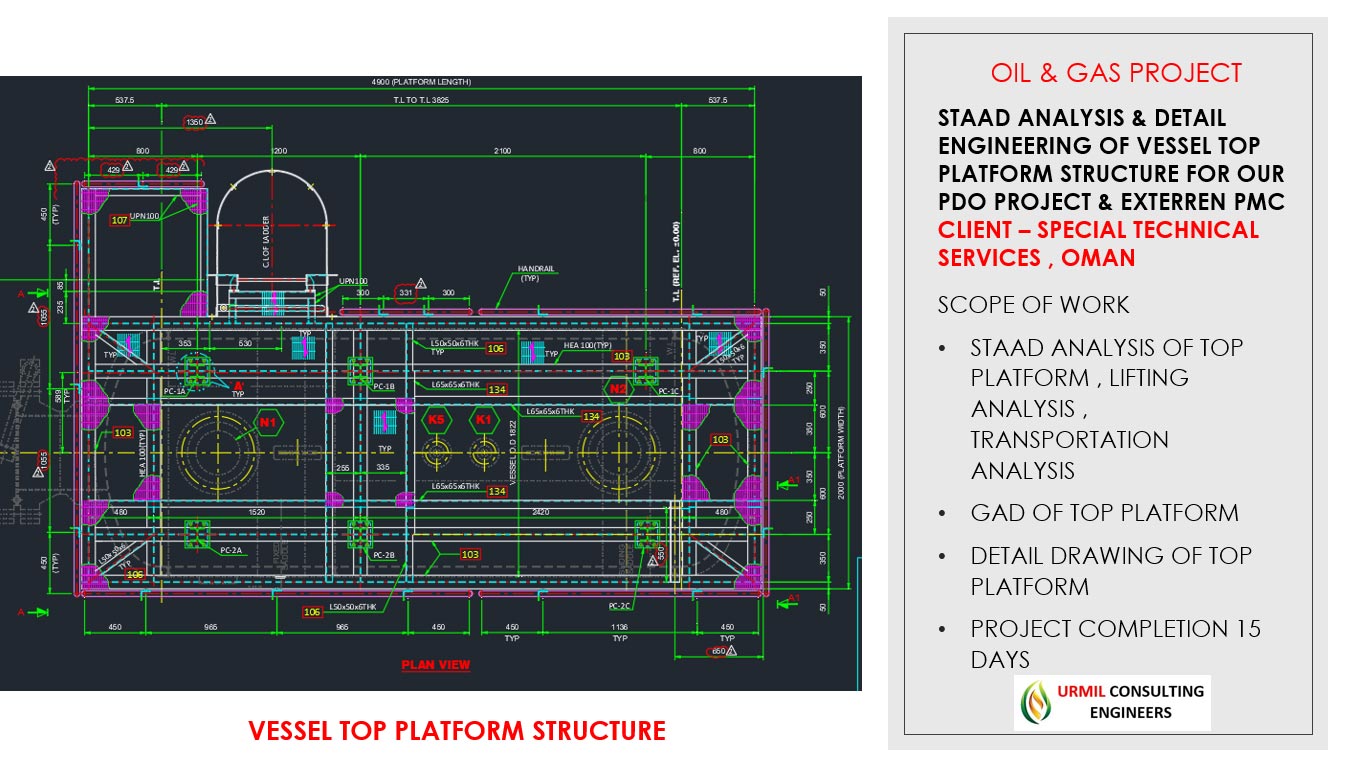Click the '2000 (PLATFORM WIDTH)' dimension

click(842, 452)
